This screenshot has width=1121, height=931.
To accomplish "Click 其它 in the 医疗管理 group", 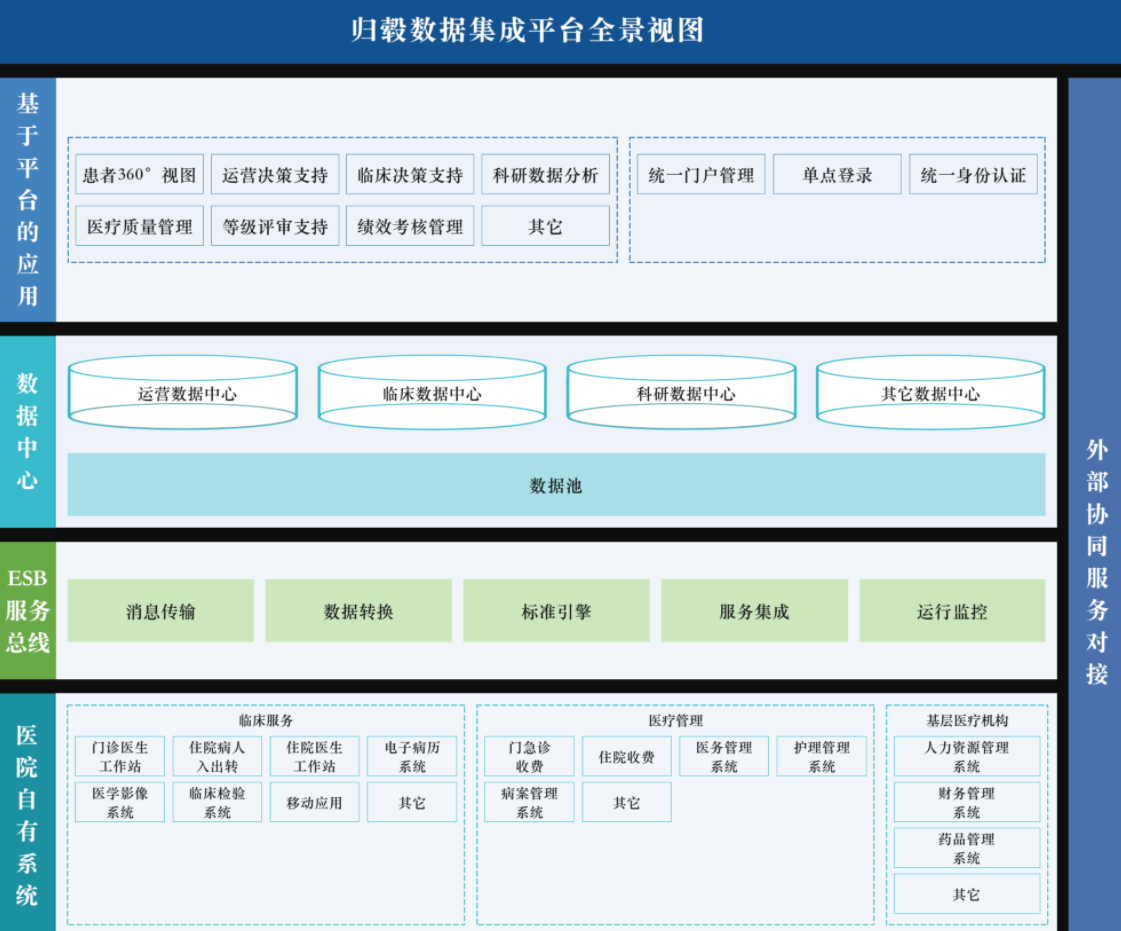I will click(x=626, y=802).
